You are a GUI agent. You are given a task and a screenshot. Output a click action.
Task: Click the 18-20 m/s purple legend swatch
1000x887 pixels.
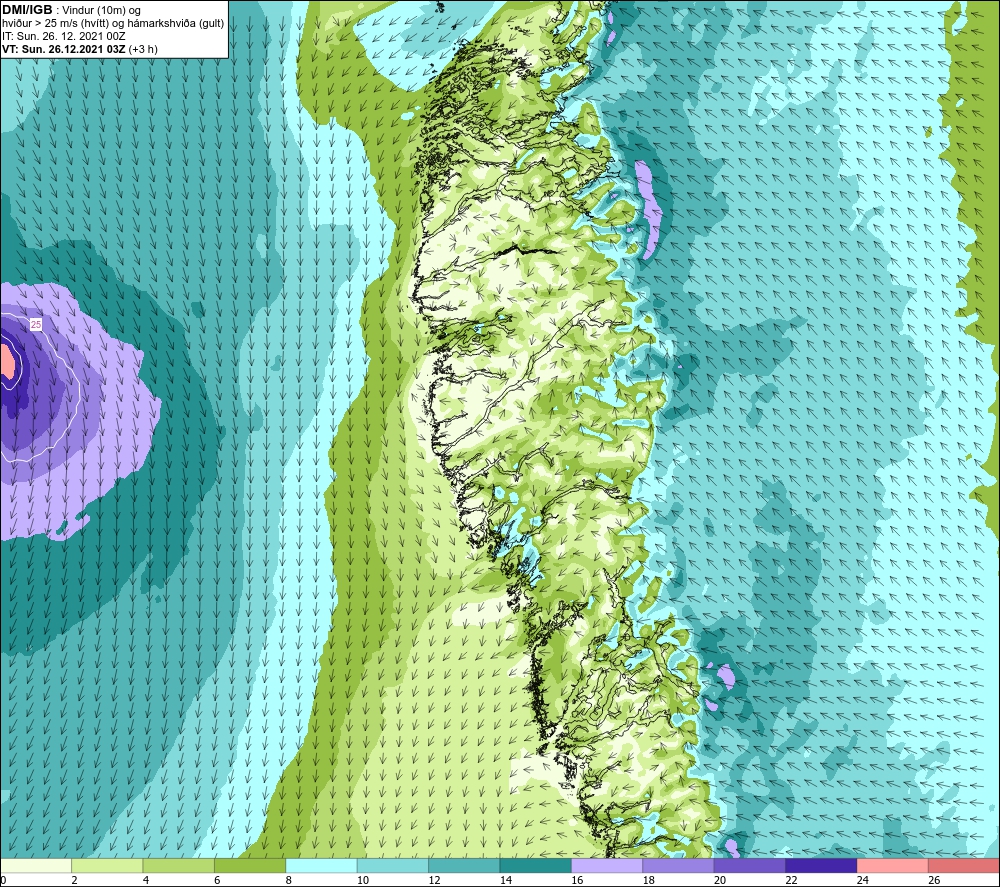679,865
